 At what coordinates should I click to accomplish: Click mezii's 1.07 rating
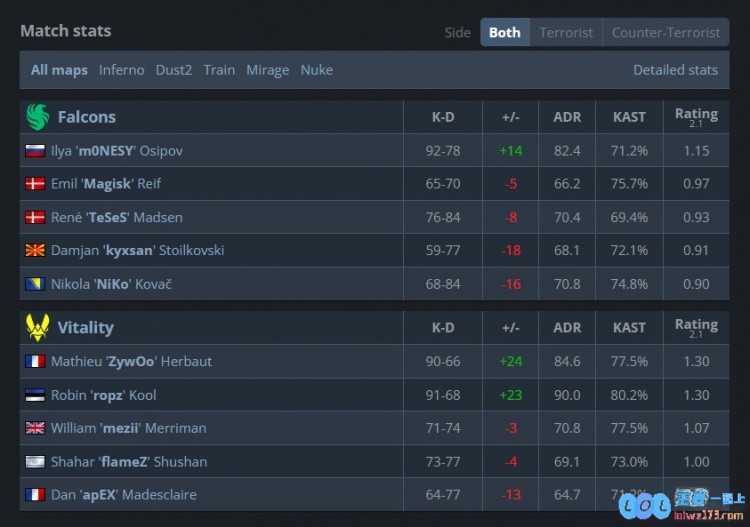point(696,428)
